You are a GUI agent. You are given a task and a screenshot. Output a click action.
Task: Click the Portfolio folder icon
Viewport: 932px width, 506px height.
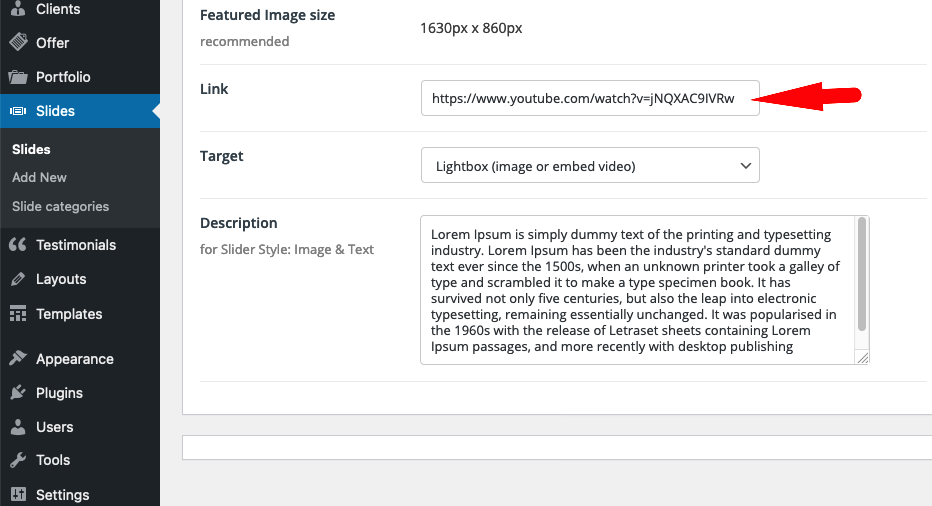pos(18,77)
